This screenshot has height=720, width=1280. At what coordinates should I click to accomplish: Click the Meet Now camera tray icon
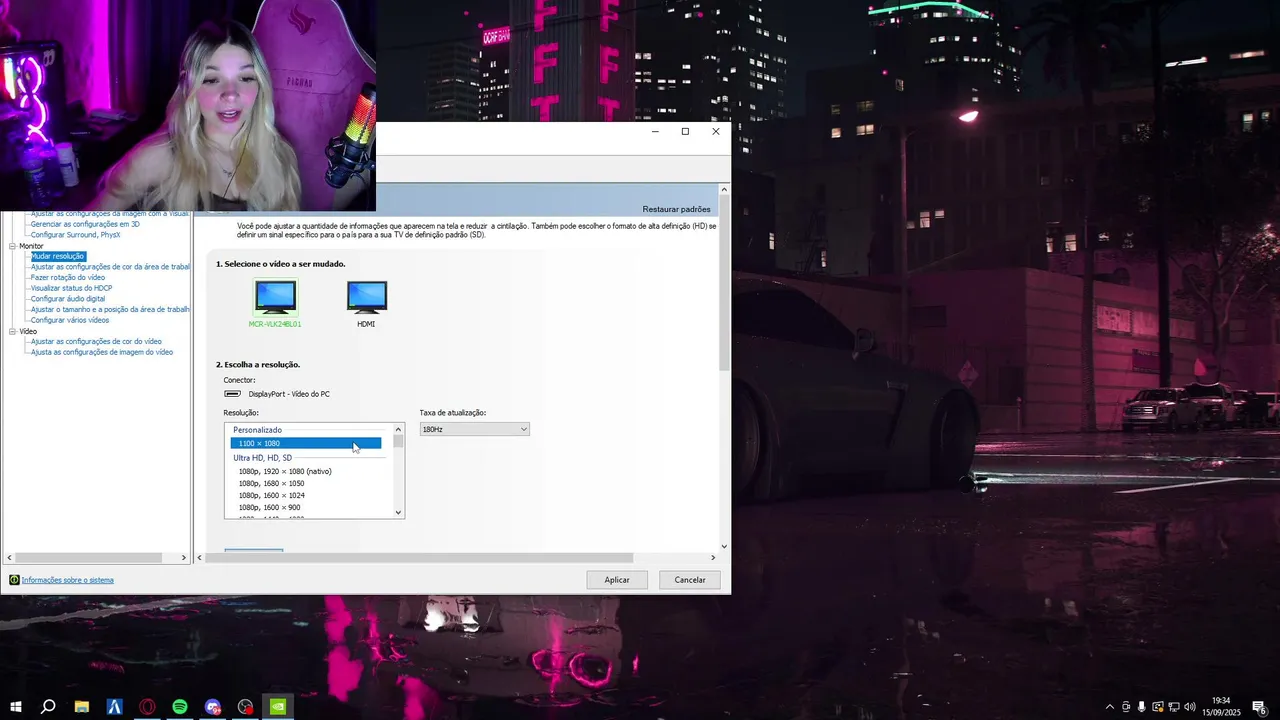[1126, 707]
